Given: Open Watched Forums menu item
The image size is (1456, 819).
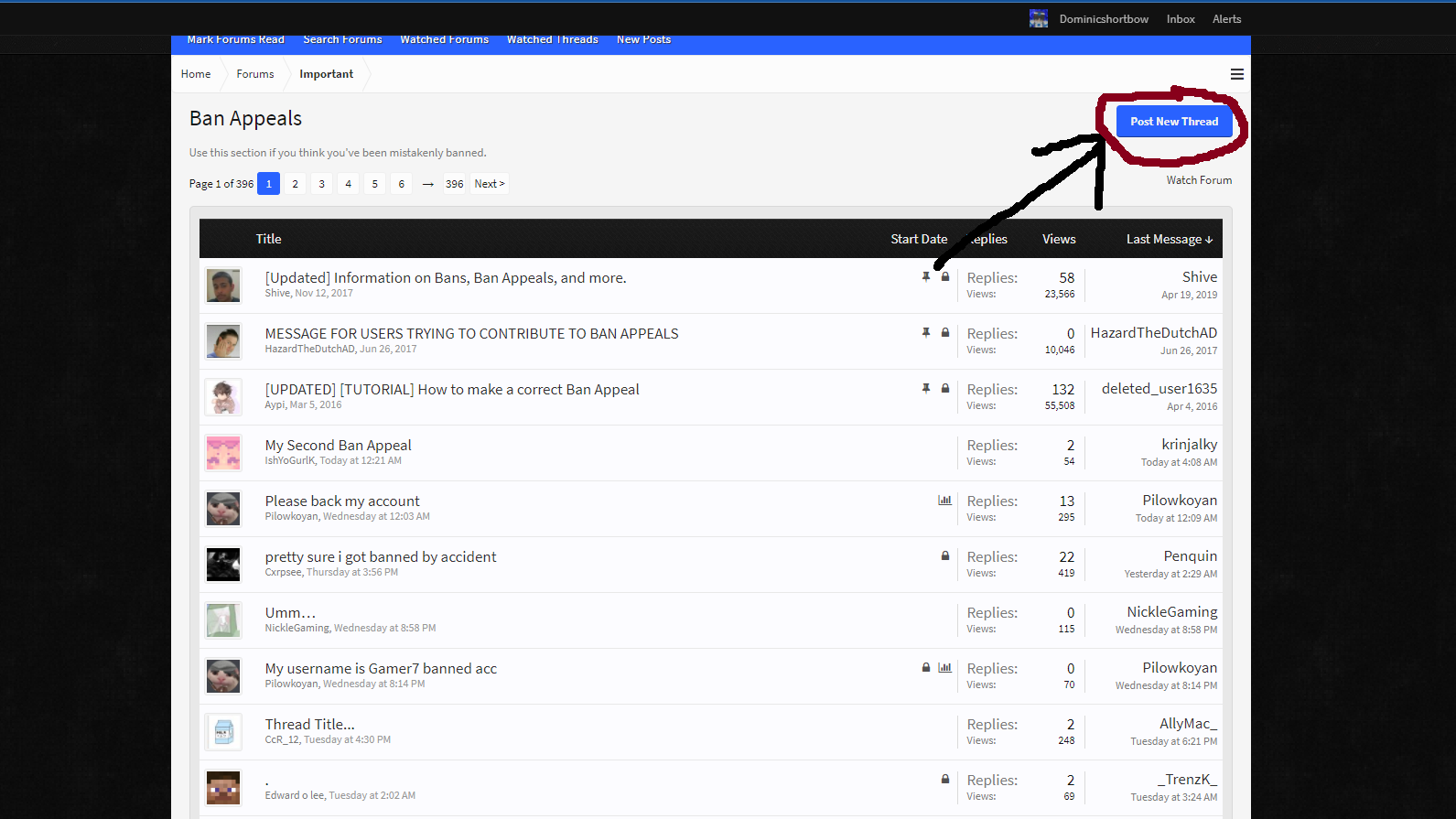Looking at the screenshot, I should pos(444,39).
